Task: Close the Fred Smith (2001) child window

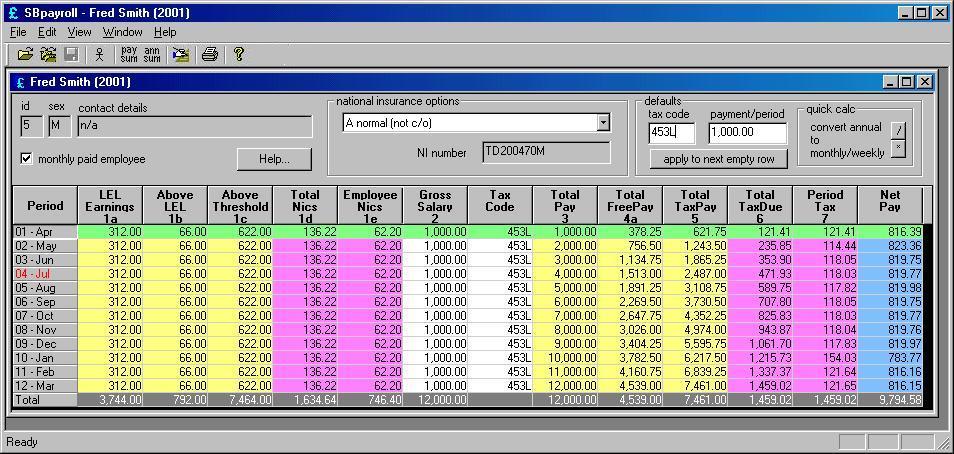Action: coord(925,82)
